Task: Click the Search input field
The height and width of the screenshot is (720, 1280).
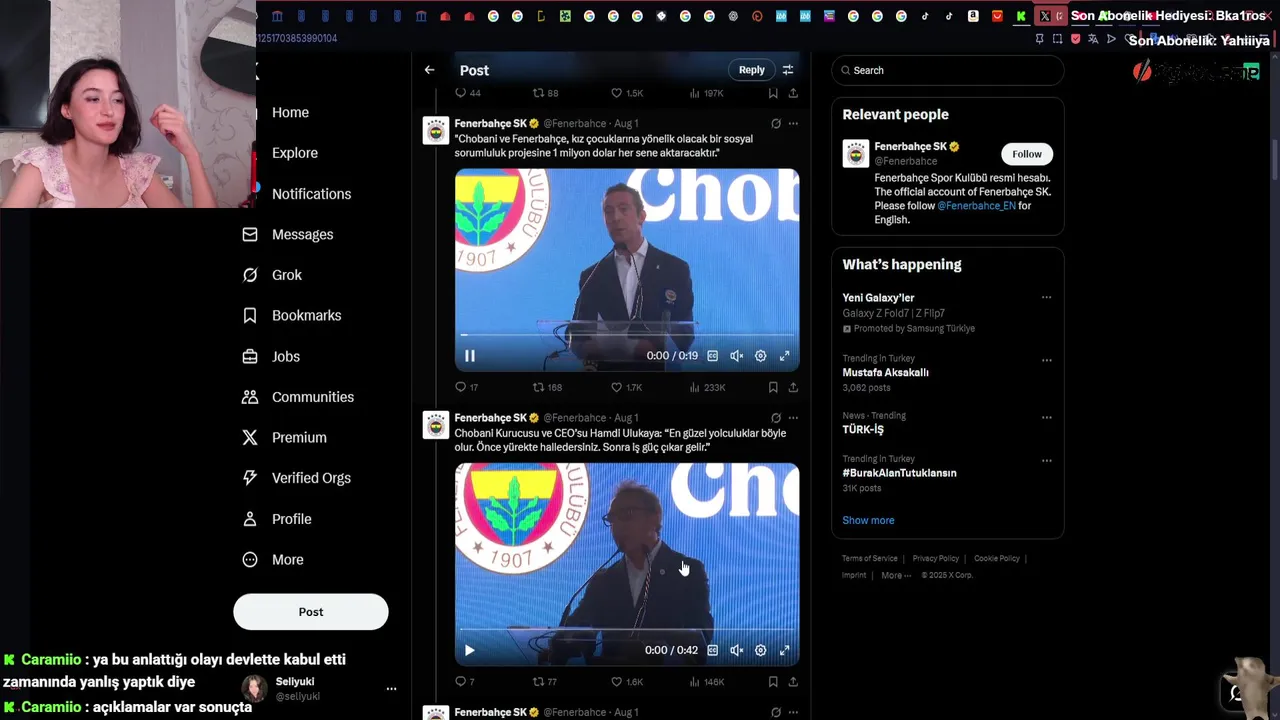Action: pos(947,70)
